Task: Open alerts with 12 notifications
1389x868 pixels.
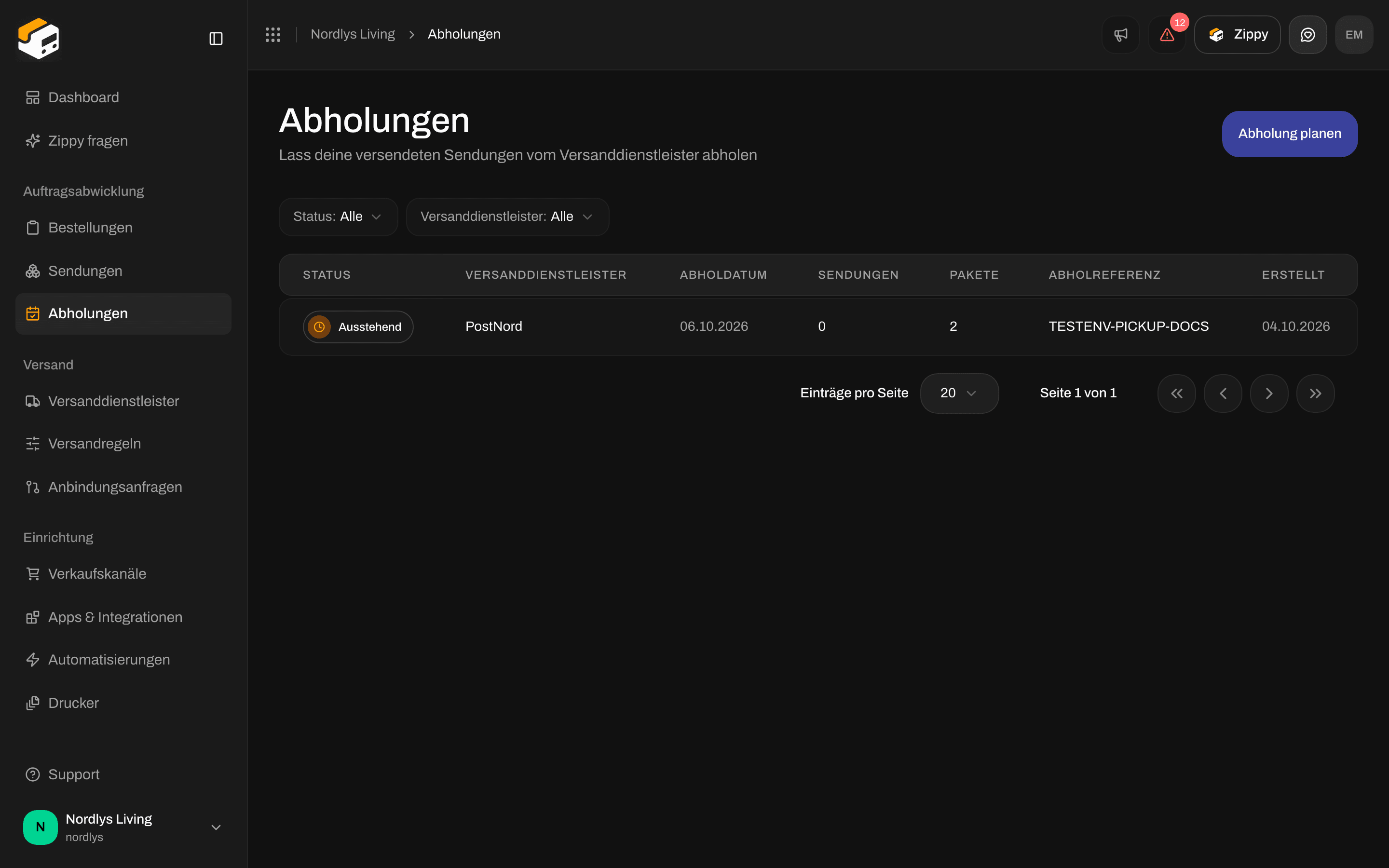Action: tap(1167, 34)
